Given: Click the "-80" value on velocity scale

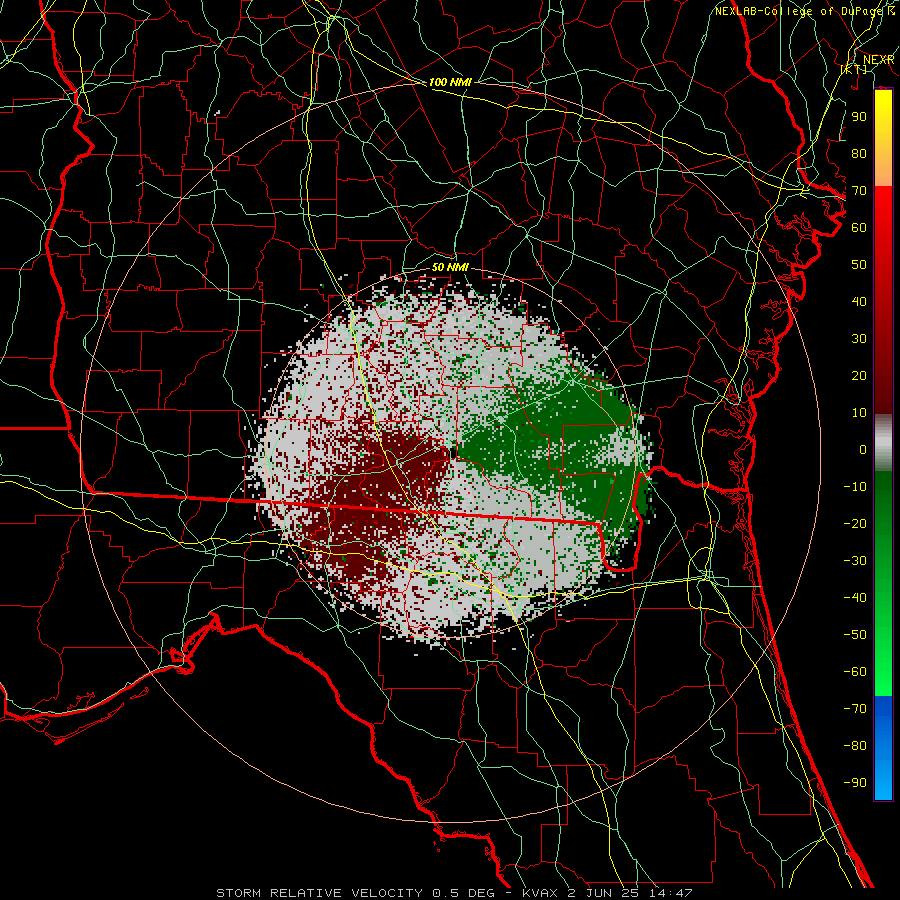Looking at the screenshot, I should click(x=855, y=746).
